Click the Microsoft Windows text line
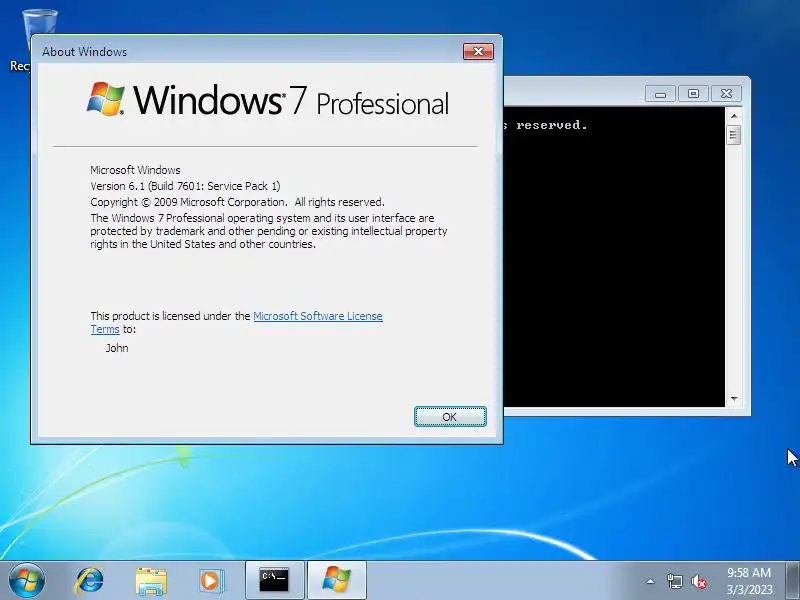The width and height of the screenshot is (800, 600). click(135, 170)
